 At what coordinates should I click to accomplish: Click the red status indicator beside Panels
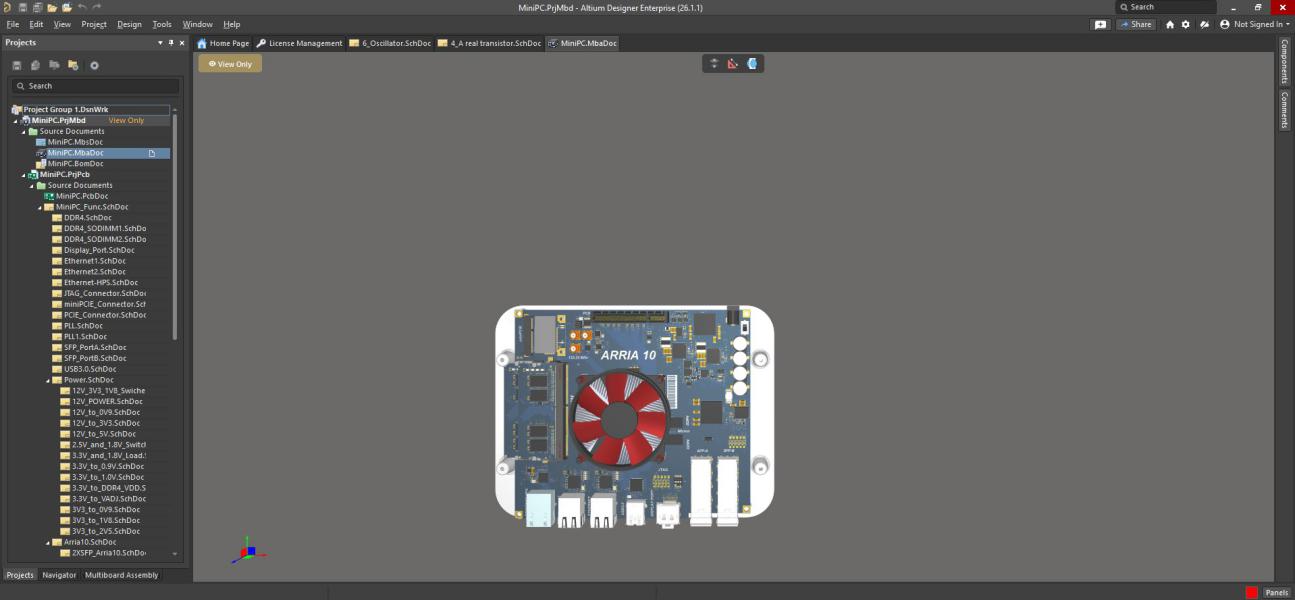point(1251,593)
